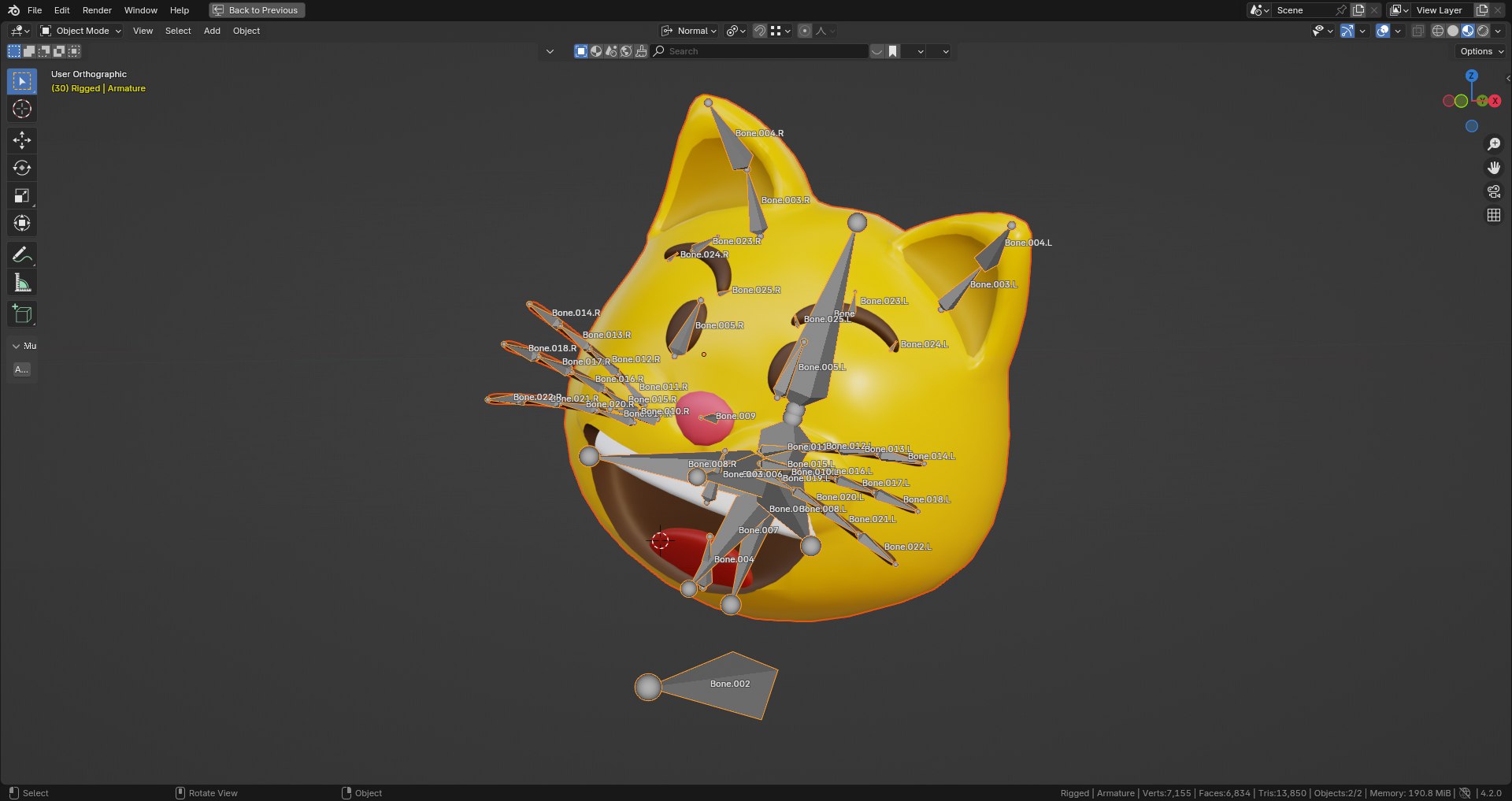Pin the Scene with pushpin icon
Viewport: 1512px width, 801px height.
(x=1340, y=10)
